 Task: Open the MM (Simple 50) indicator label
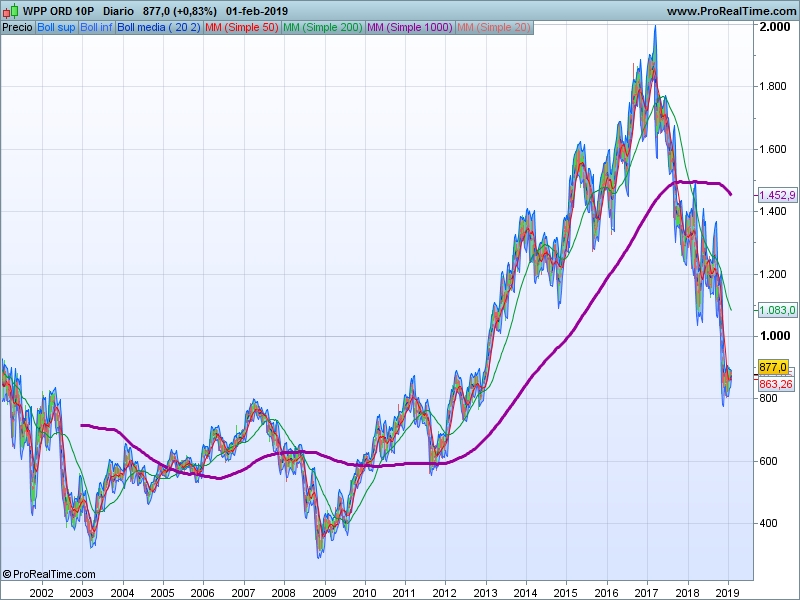pyautogui.click(x=242, y=28)
